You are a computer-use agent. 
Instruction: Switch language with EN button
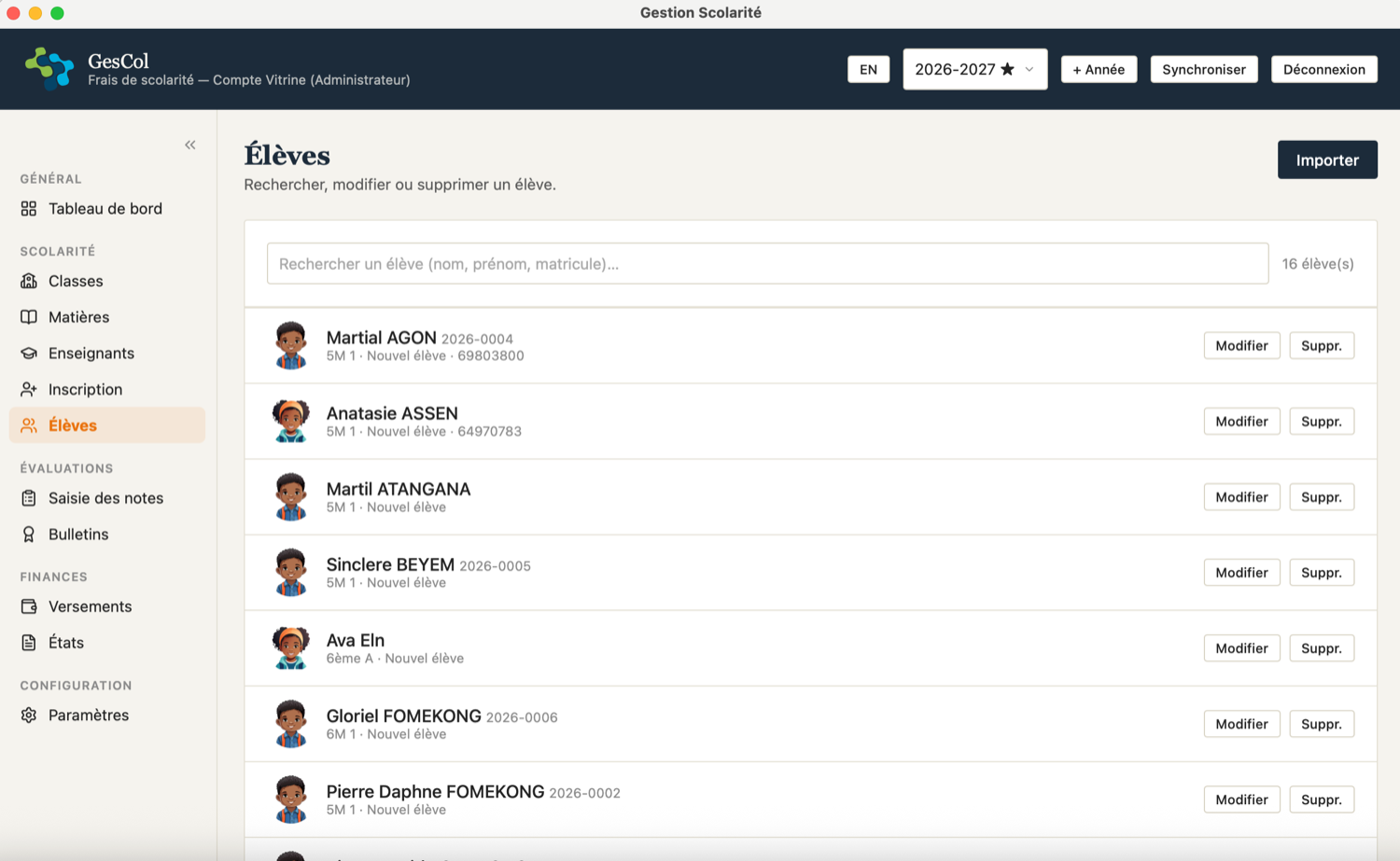[868, 69]
